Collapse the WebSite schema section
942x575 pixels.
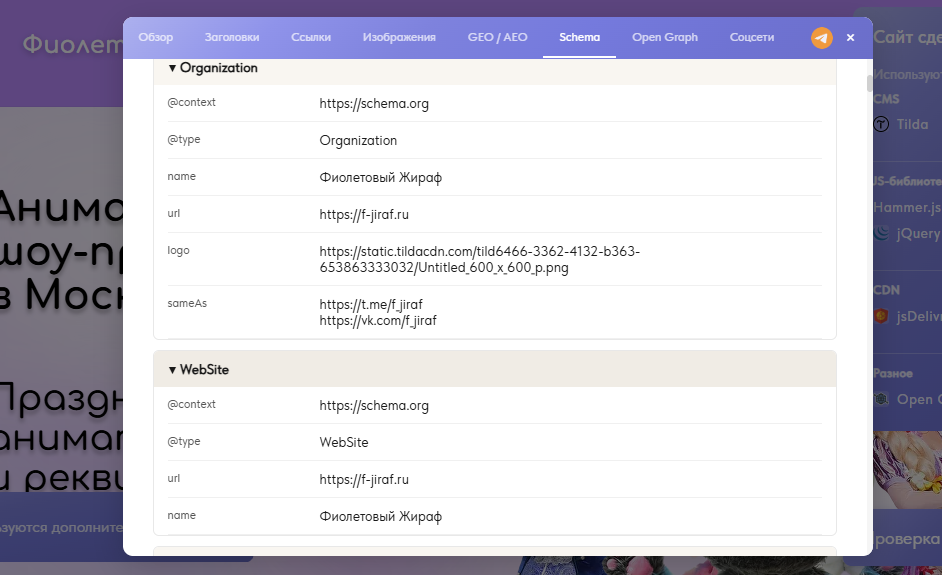coord(494,369)
